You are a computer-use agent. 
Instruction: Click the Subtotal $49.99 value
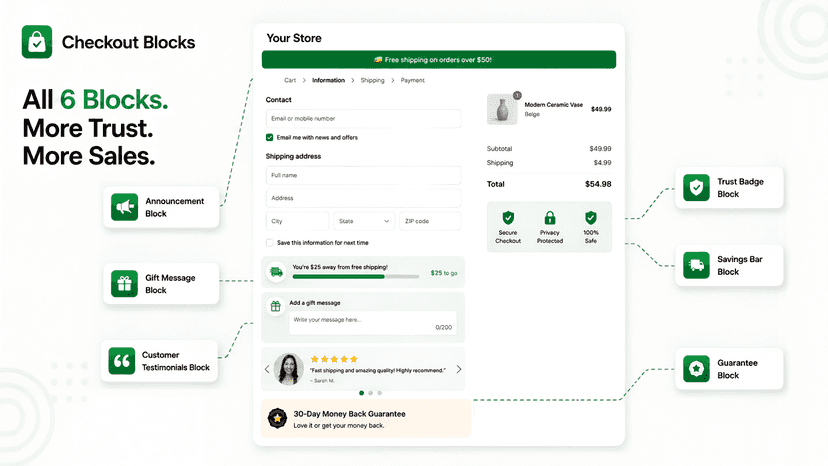[600, 148]
